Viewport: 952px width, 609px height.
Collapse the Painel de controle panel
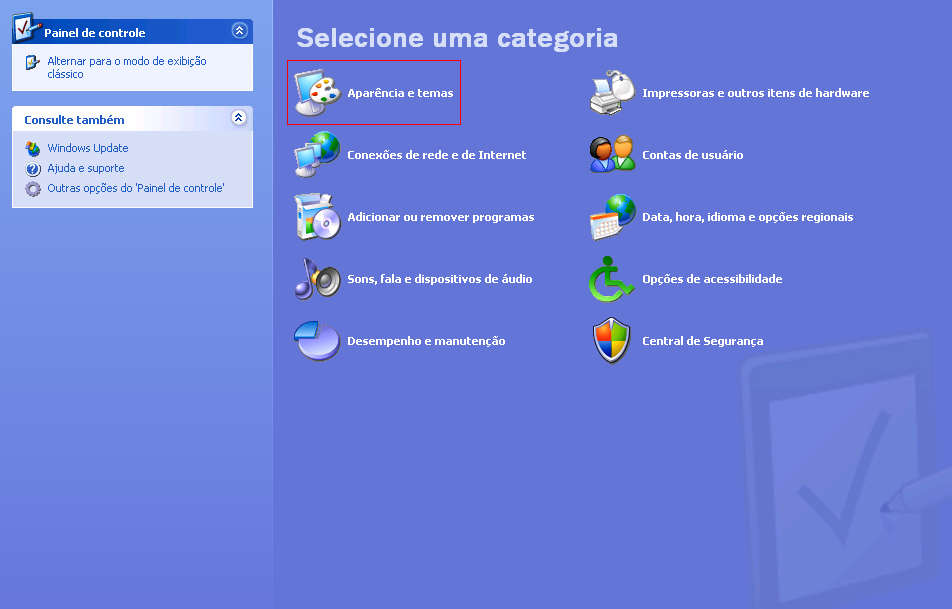click(x=239, y=31)
